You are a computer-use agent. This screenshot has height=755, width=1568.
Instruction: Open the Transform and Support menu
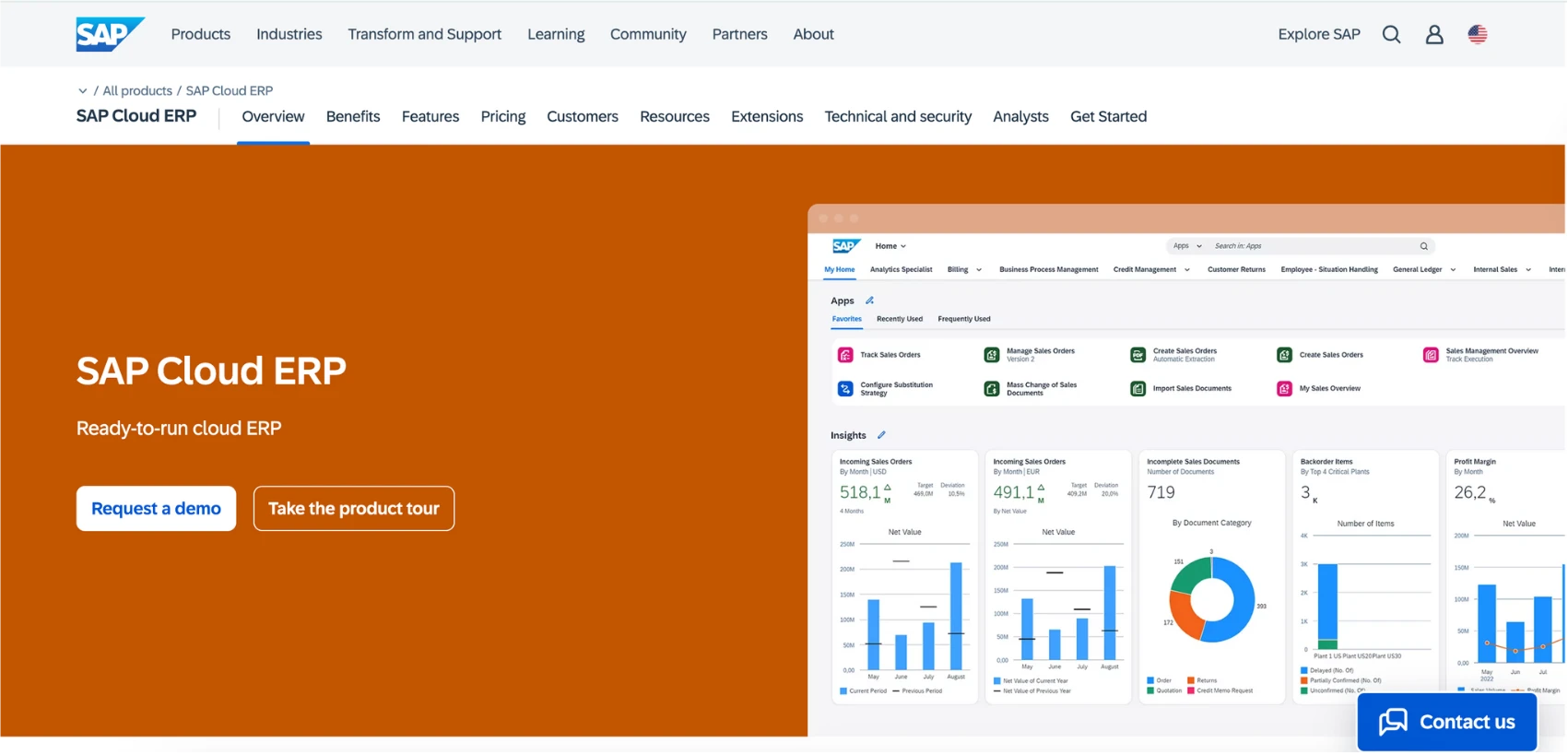point(425,34)
